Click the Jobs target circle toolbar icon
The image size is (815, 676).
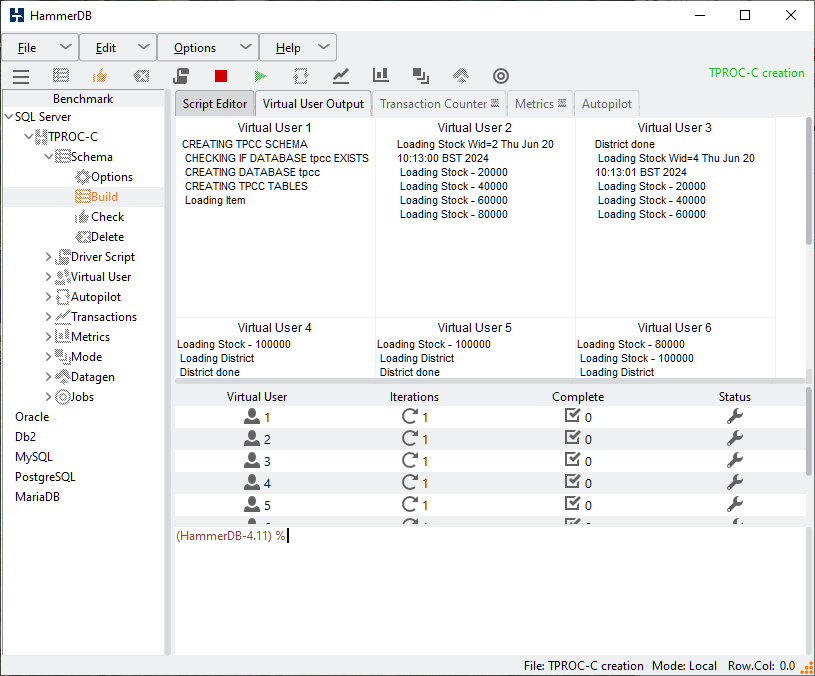pyautogui.click(x=501, y=76)
